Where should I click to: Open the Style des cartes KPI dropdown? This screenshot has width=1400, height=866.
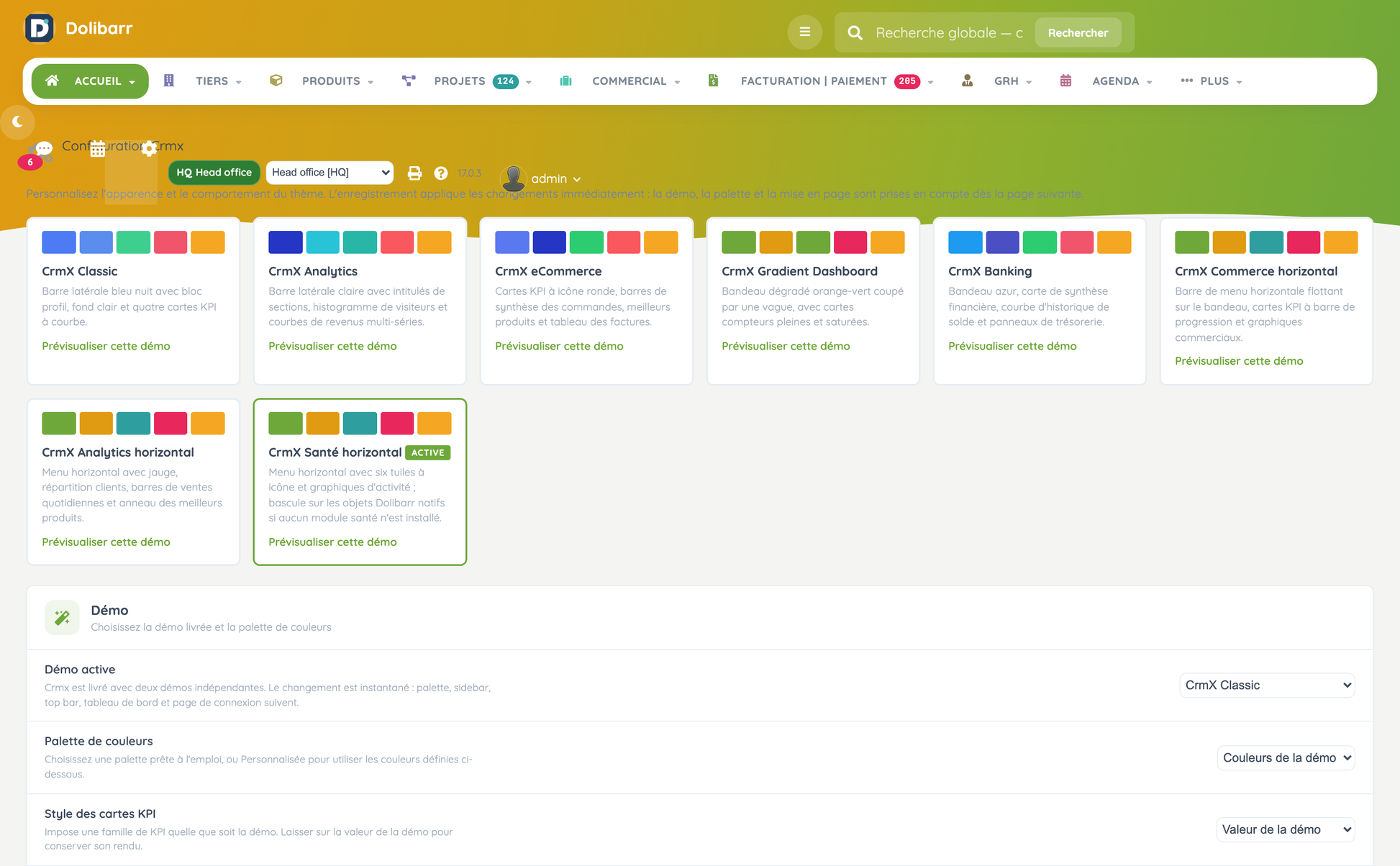(x=1286, y=829)
